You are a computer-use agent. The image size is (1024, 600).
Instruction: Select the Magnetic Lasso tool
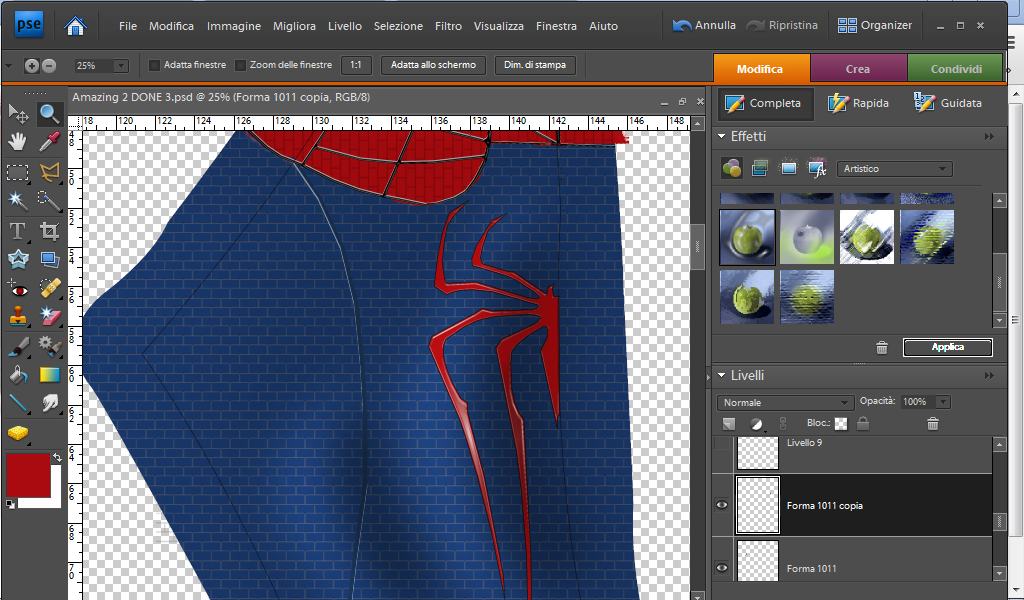50,172
